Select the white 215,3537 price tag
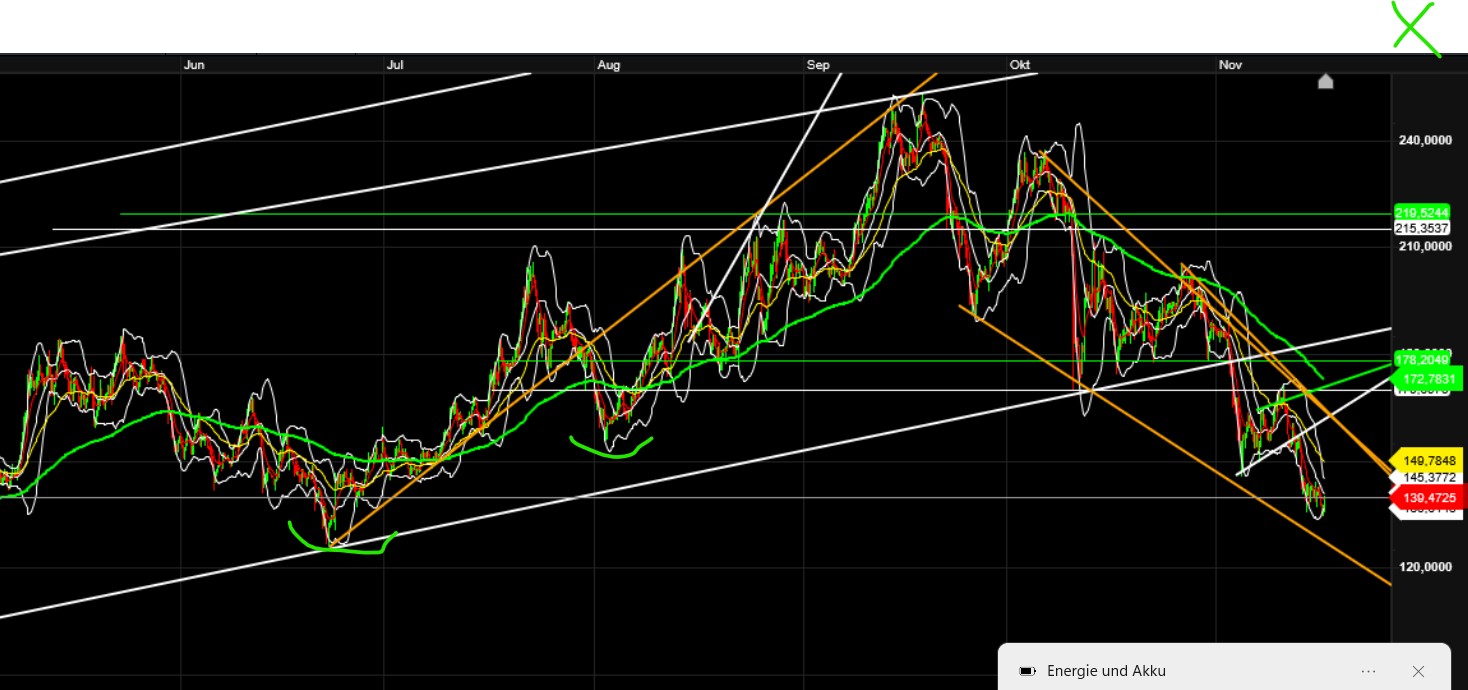 1420,229
